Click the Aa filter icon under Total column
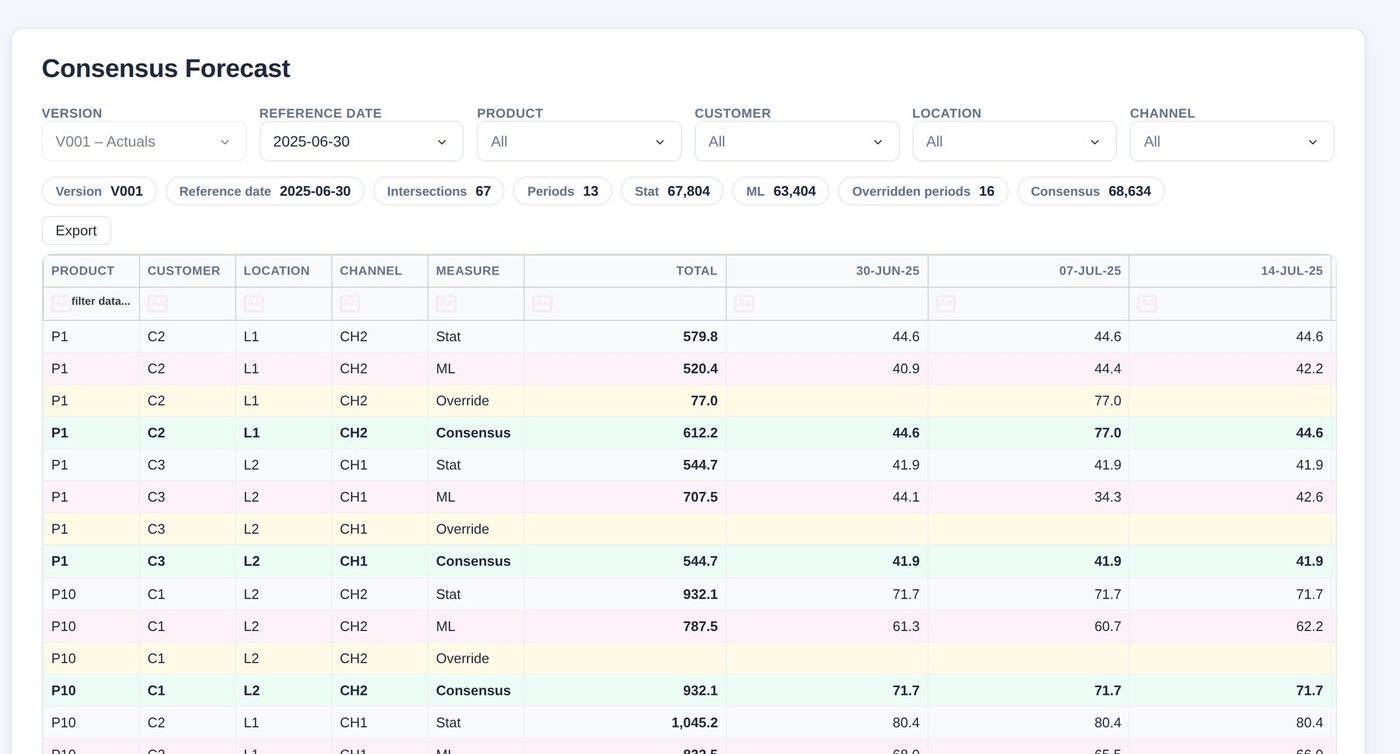 coord(542,303)
